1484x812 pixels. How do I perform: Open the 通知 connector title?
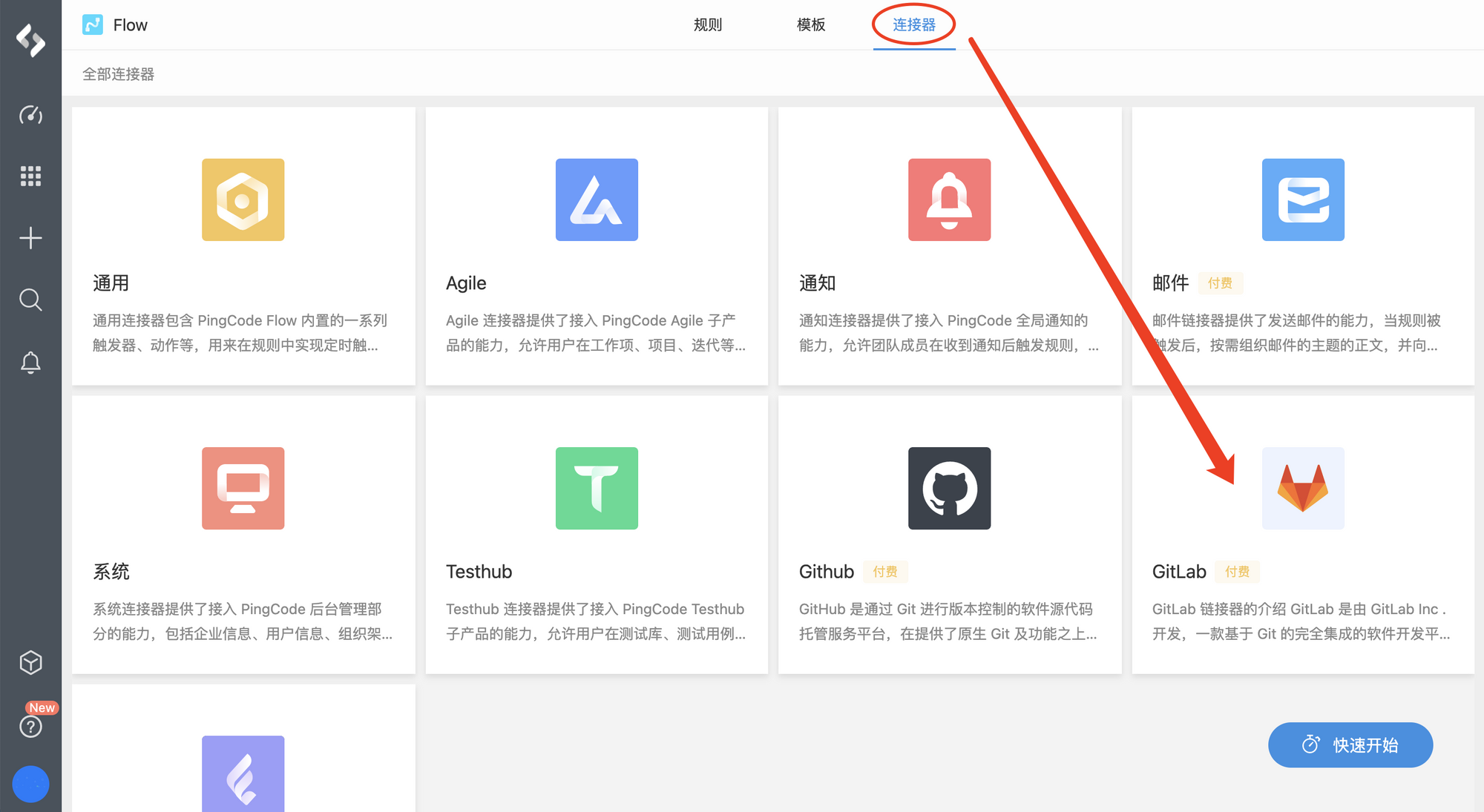tap(818, 283)
